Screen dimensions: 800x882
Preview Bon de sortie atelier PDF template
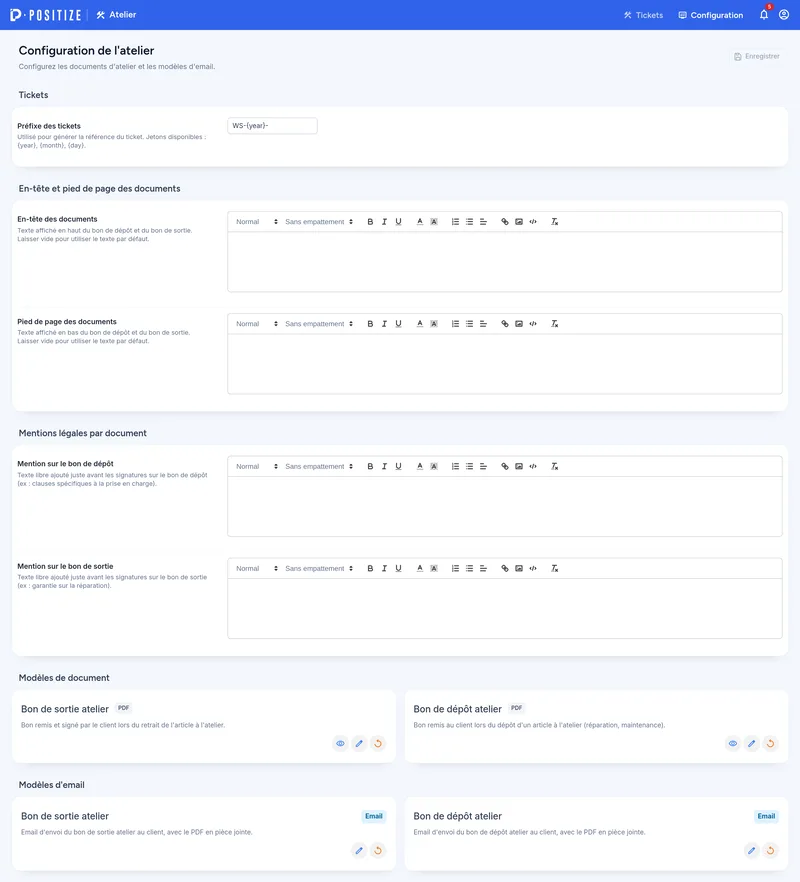pos(340,744)
